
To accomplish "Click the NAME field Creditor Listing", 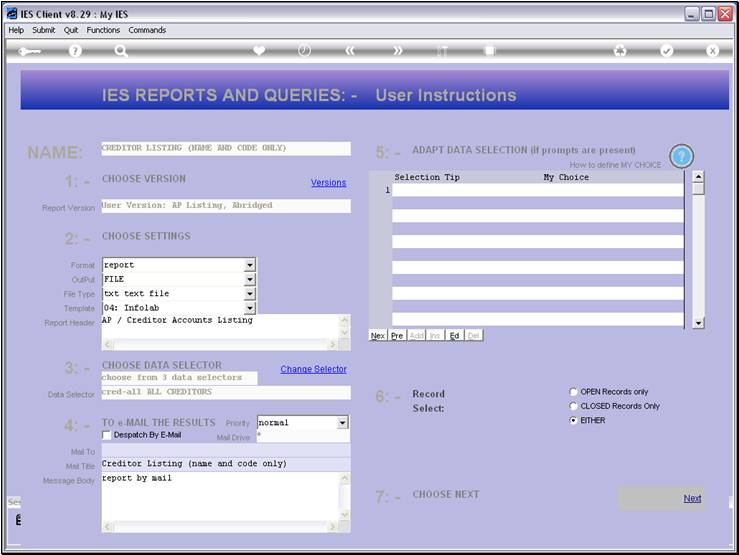I will [x=226, y=148].
